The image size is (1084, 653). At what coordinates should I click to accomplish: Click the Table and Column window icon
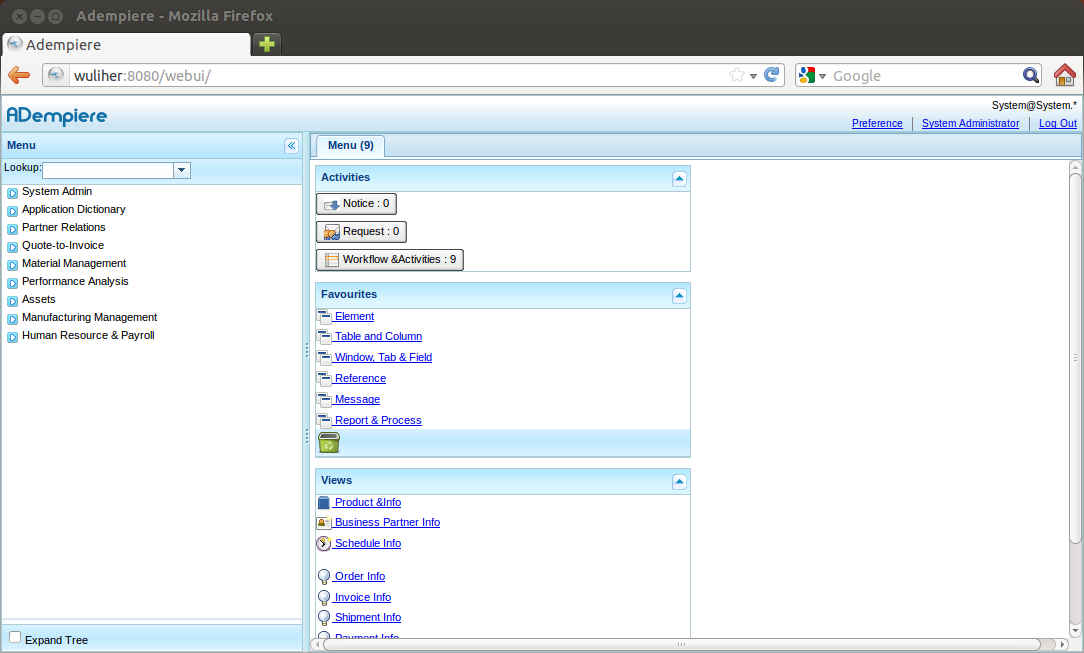[x=324, y=337]
